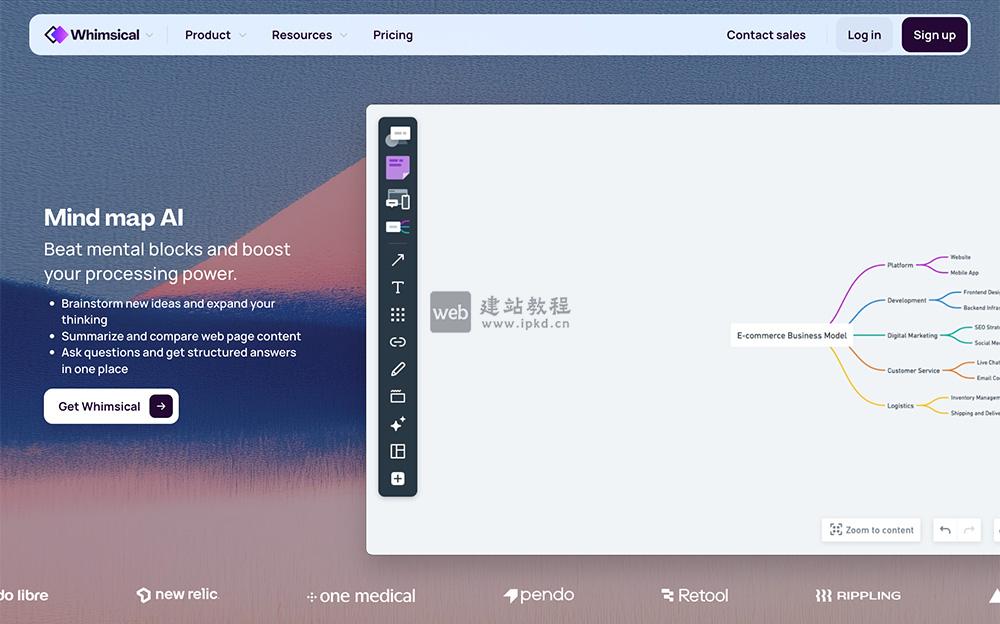Screen dimensions: 1000x624
Task: Open the mind map tool
Action: (397, 227)
